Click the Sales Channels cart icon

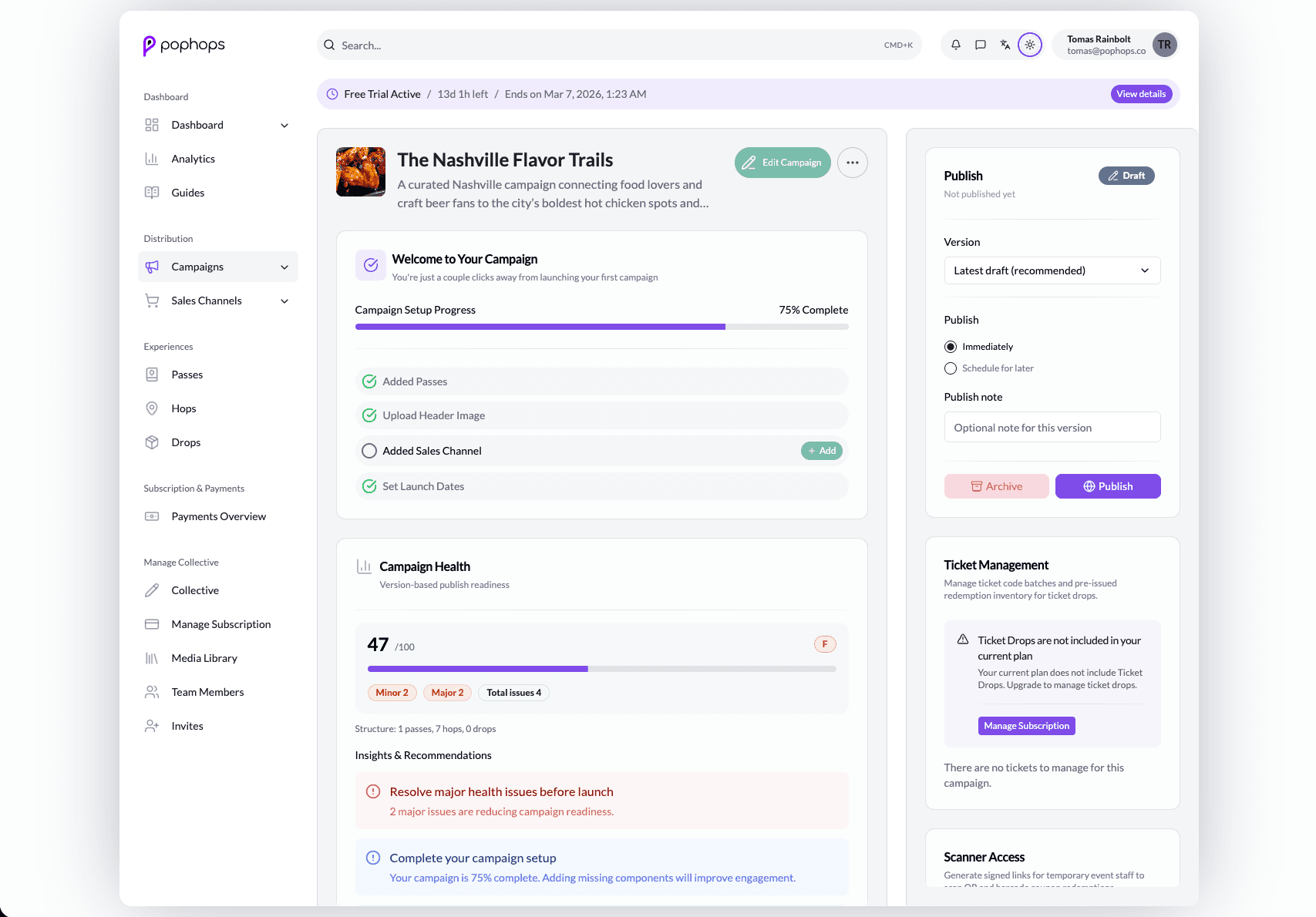point(152,301)
